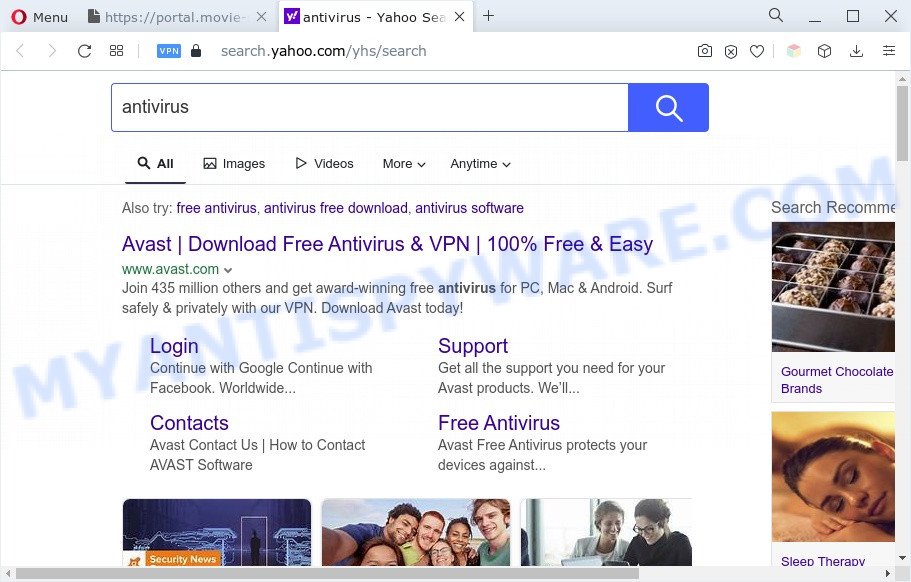Click the horizontal scrollbar left arrow
The height and width of the screenshot is (582, 911).
pos(8,574)
